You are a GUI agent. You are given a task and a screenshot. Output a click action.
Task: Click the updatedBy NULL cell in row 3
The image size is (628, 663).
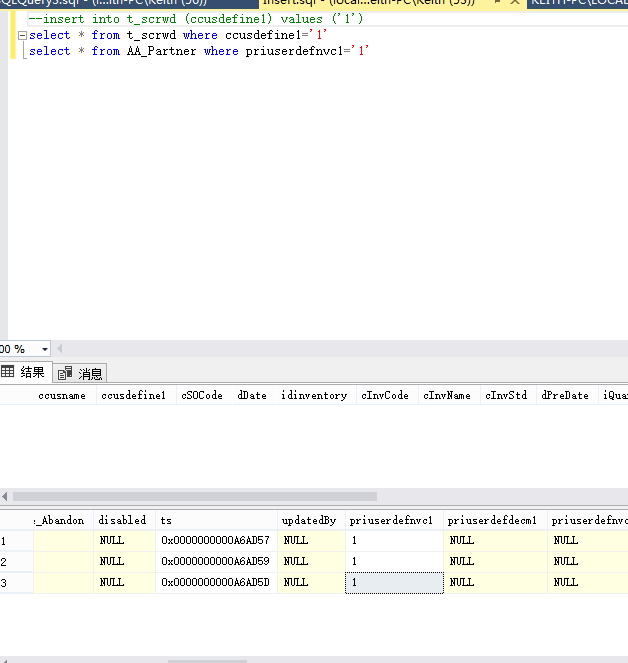311,583
